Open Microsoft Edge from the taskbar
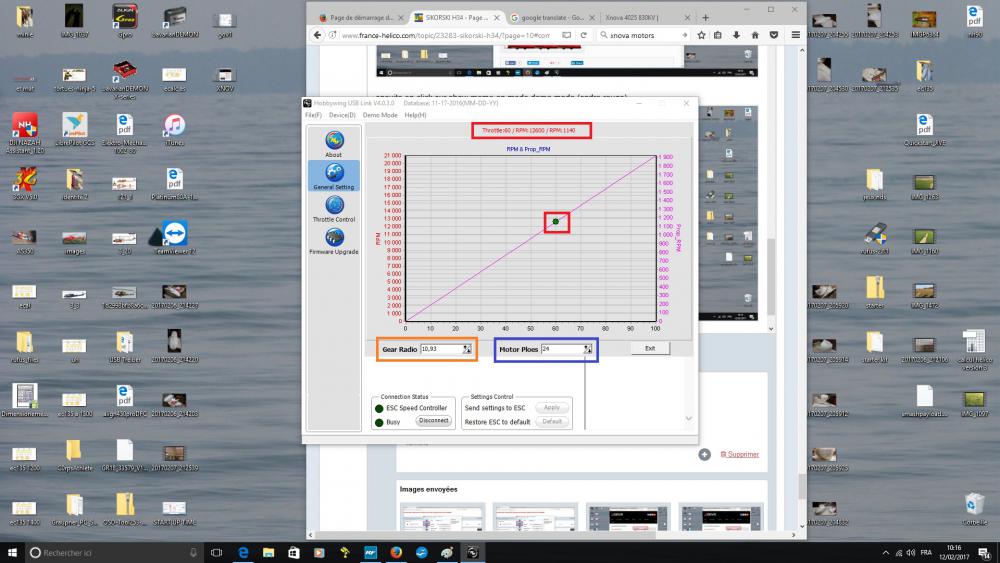Screen dimensions: 1000x563 (x=243, y=552)
